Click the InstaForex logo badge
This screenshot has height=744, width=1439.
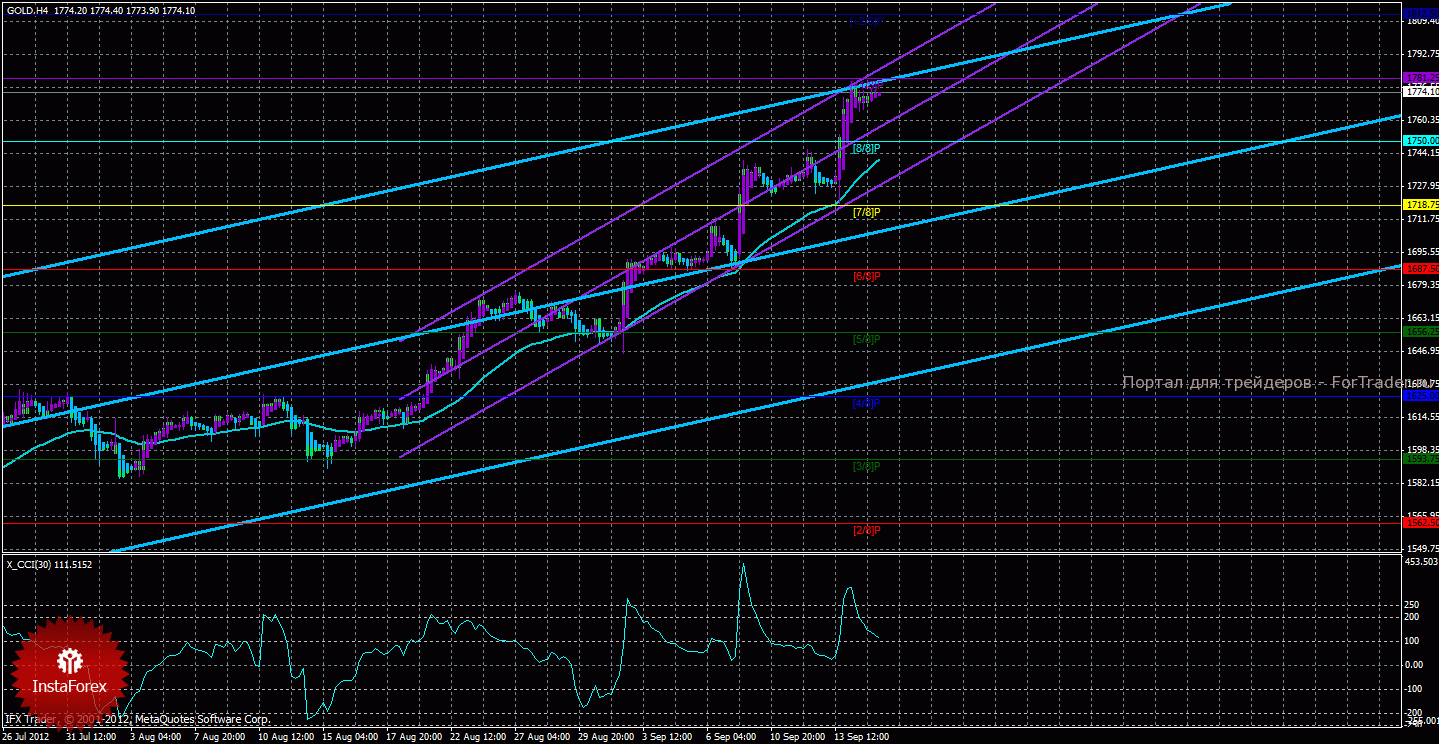point(68,668)
